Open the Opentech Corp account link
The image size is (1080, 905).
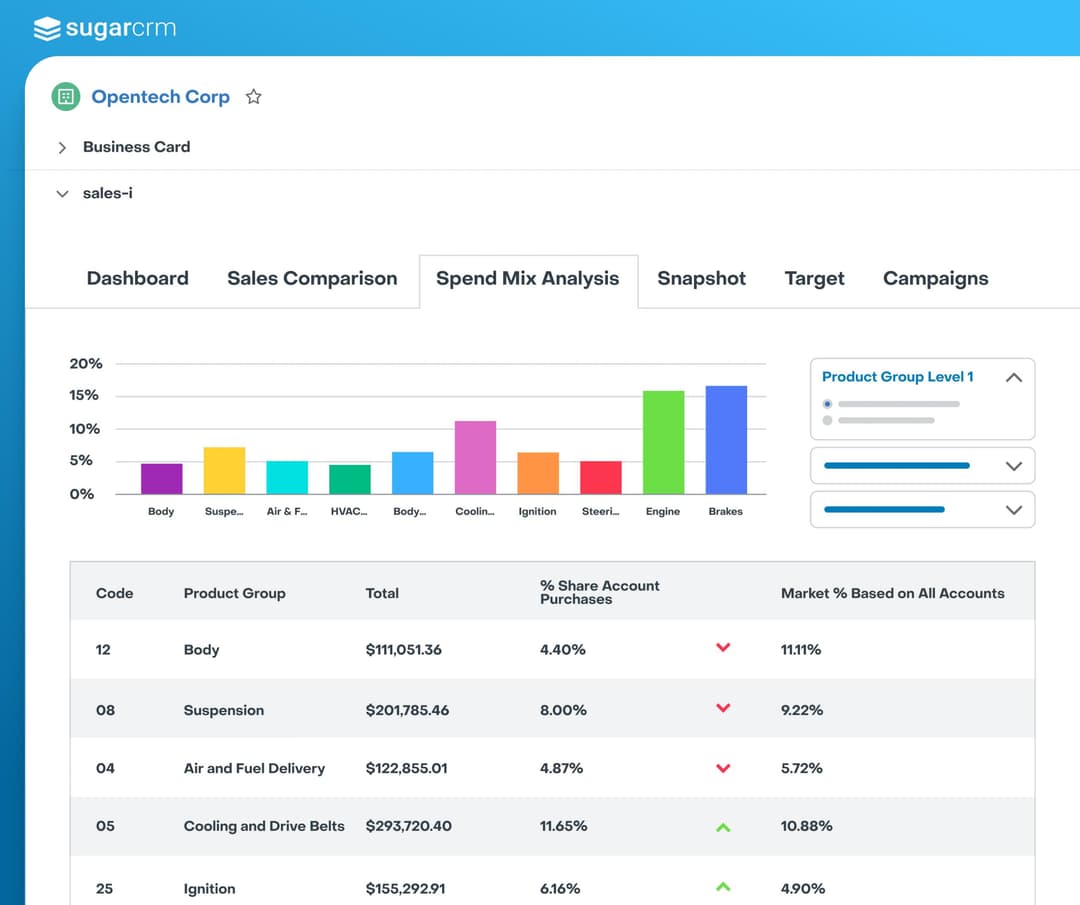pyautogui.click(x=160, y=97)
